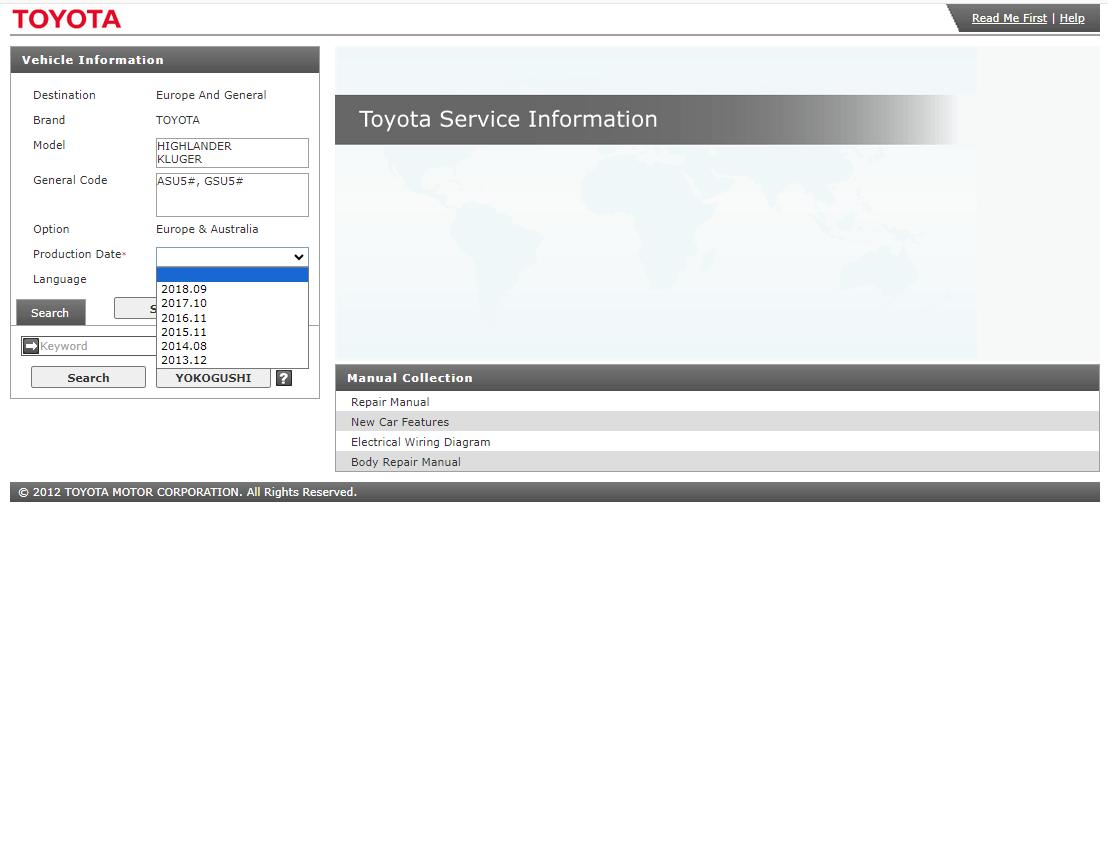
Task: Click the Europe & Australia option text
Action: (x=207, y=229)
